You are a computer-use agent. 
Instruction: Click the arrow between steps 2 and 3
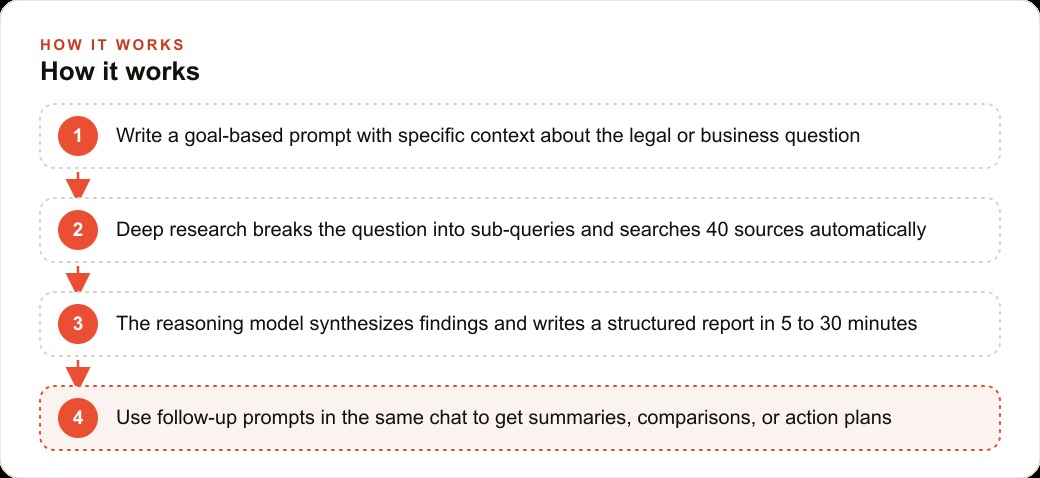pyautogui.click(x=78, y=278)
